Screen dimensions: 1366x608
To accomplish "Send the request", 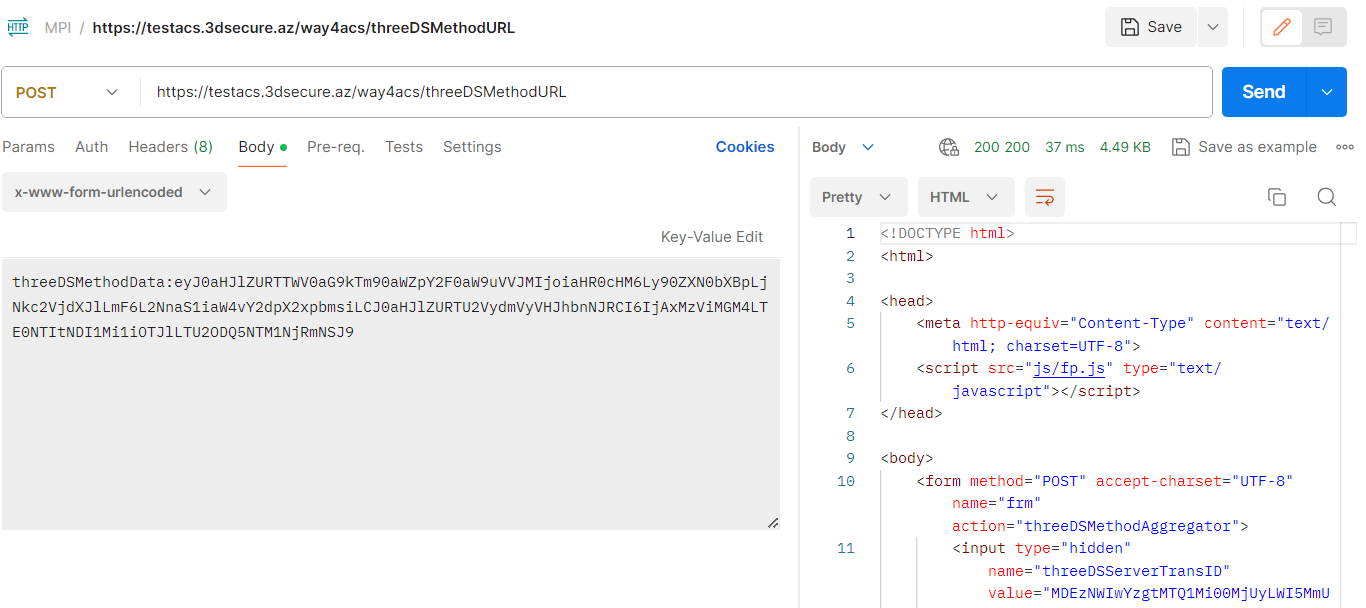I will pos(1264,92).
